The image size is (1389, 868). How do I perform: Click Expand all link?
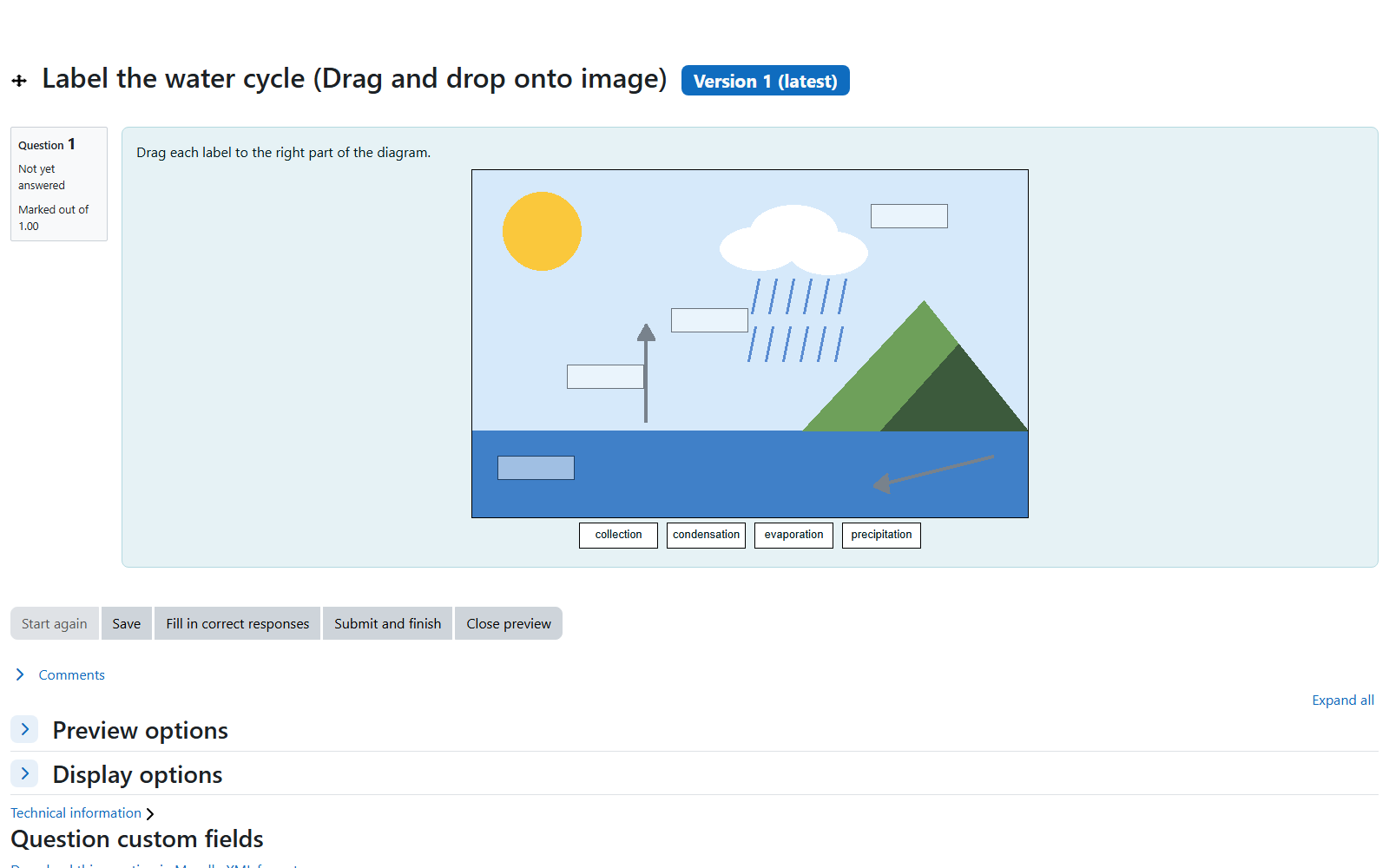[x=1343, y=700]
